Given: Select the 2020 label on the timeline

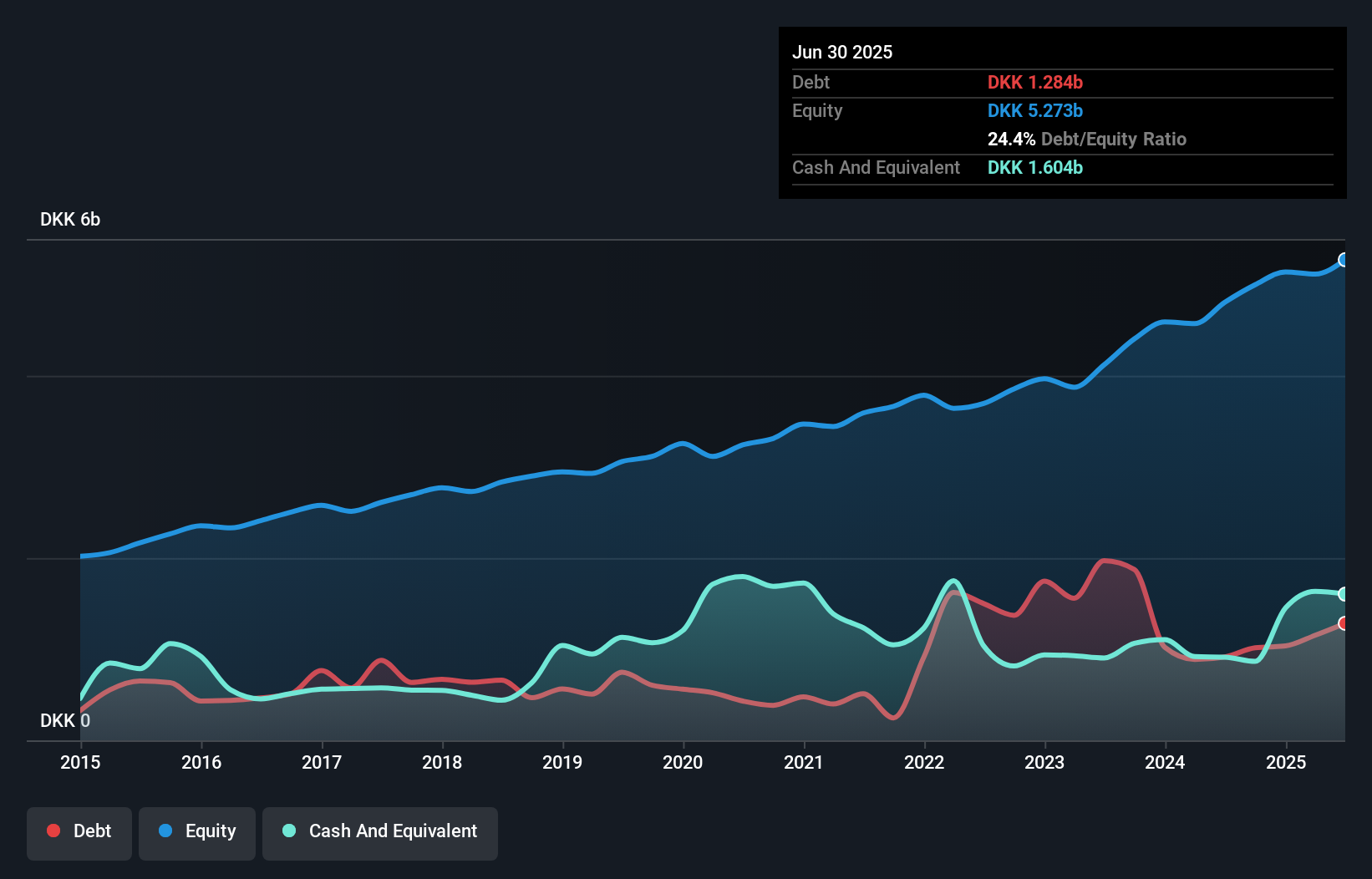Looking at the screenshot, I should tap(683, 762).
